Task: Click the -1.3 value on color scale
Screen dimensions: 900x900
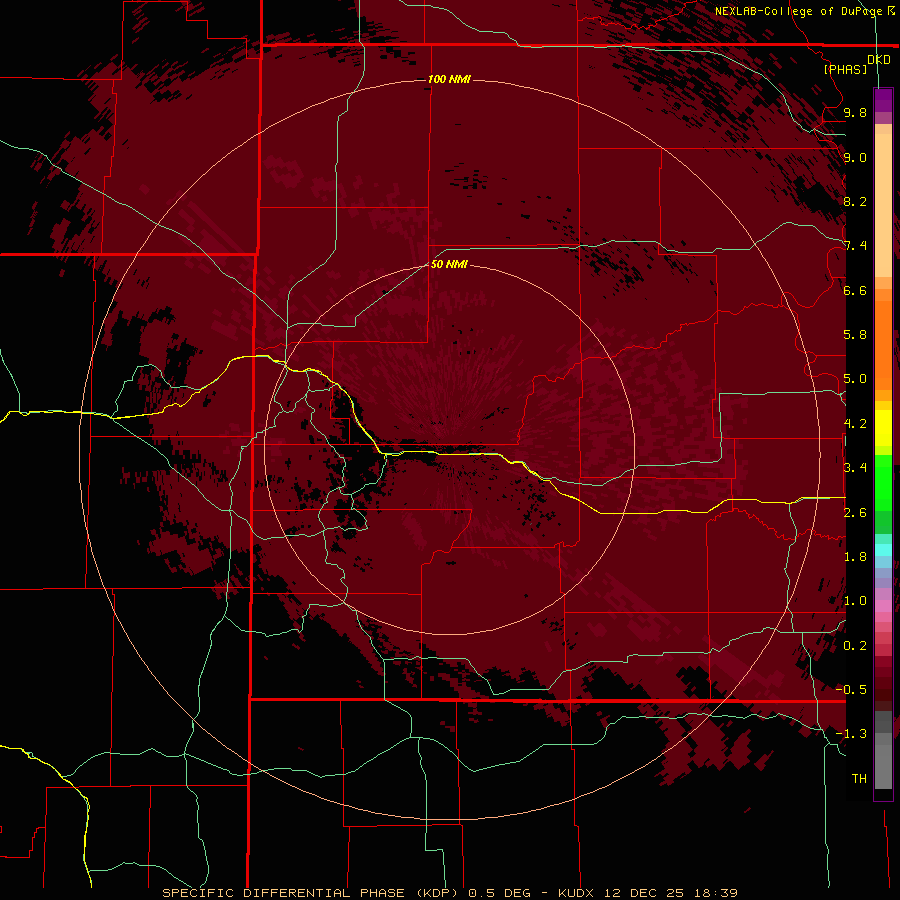Action: pyautogui.click(x=851, y=734)
